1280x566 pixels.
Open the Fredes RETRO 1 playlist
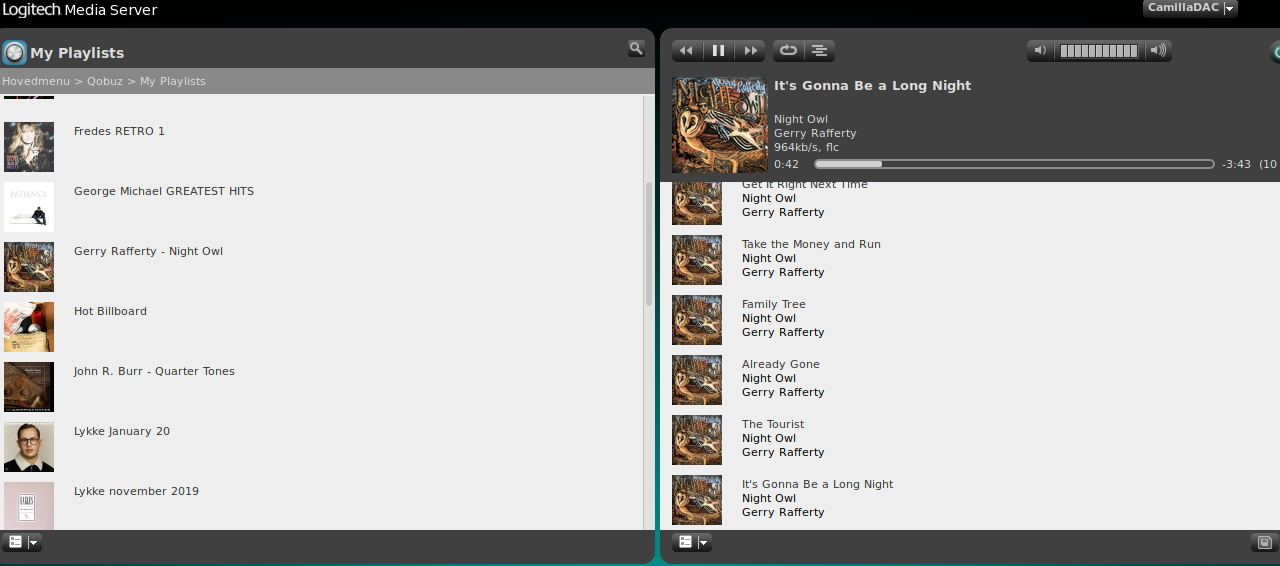point(119,131)
